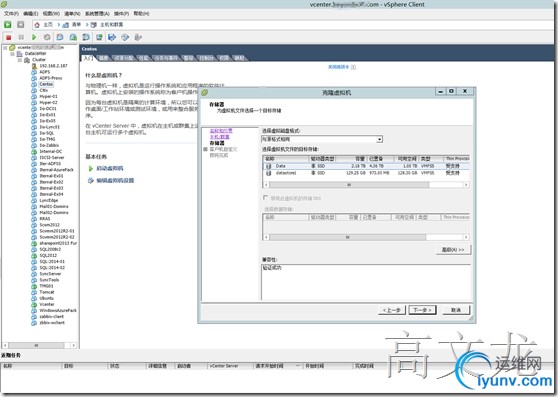The height and width of the screenshot is (397, 558).
Task: Click the TMG01 VM icon
Action: pos(34,286)
